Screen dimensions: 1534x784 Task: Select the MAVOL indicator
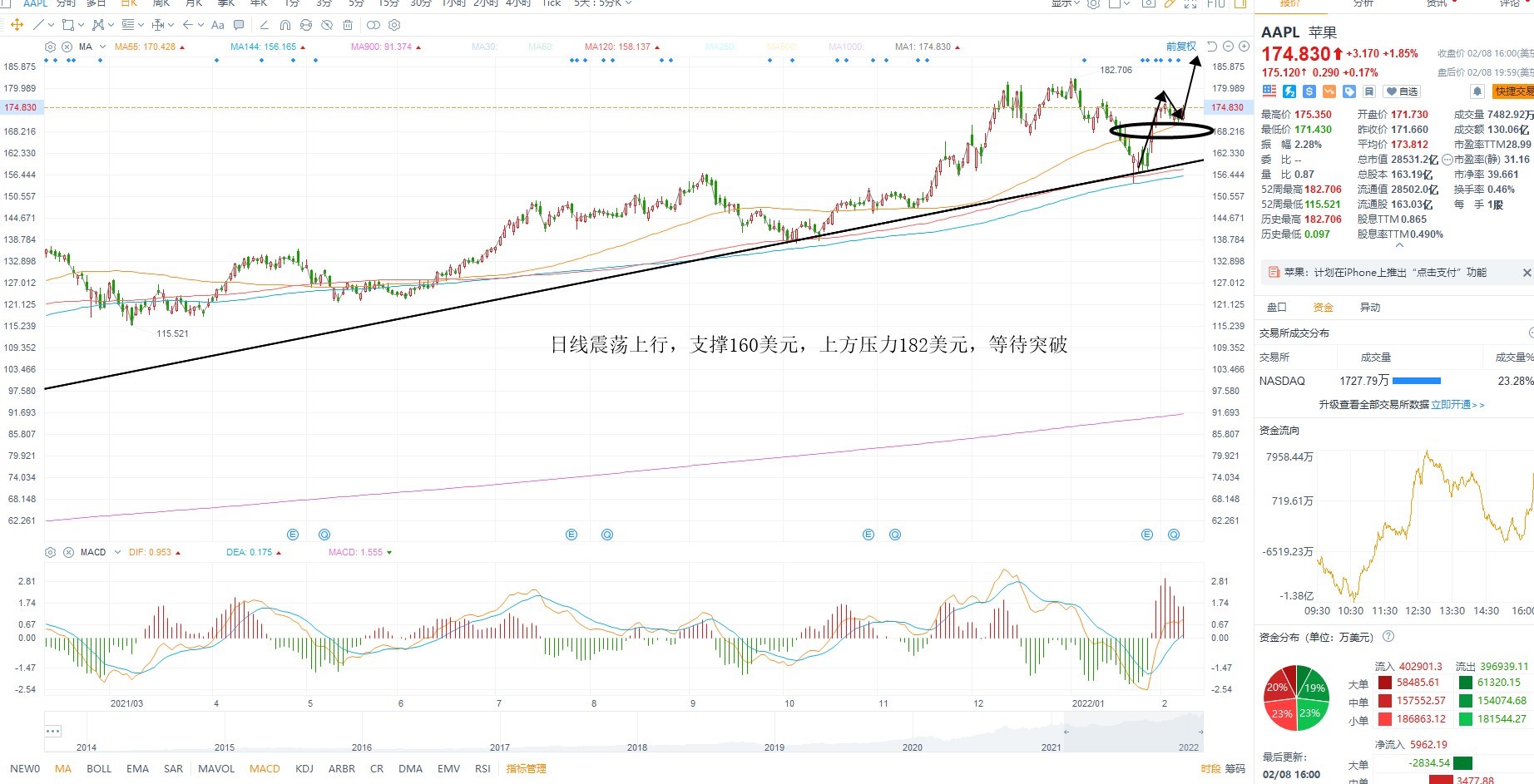(x=216, y=769)
